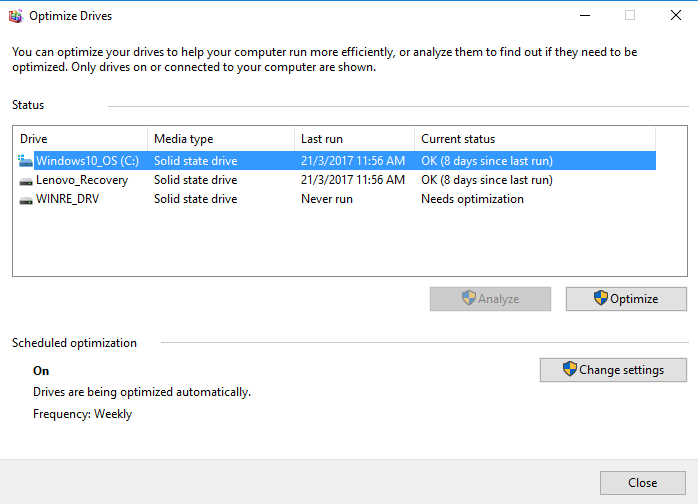698x504 pixels.
Task: Click the 'Frequency: Weekly' text
Action: tap(82, 414)
